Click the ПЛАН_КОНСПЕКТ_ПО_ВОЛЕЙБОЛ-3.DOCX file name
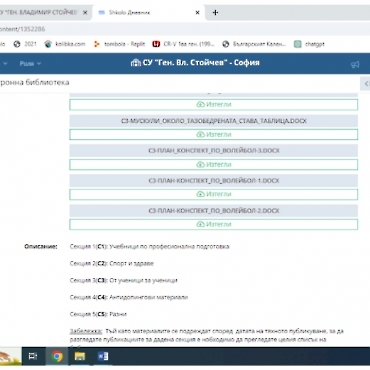Image resolution: width=370 pixels, height=370 pixels. tap(214, 151)
